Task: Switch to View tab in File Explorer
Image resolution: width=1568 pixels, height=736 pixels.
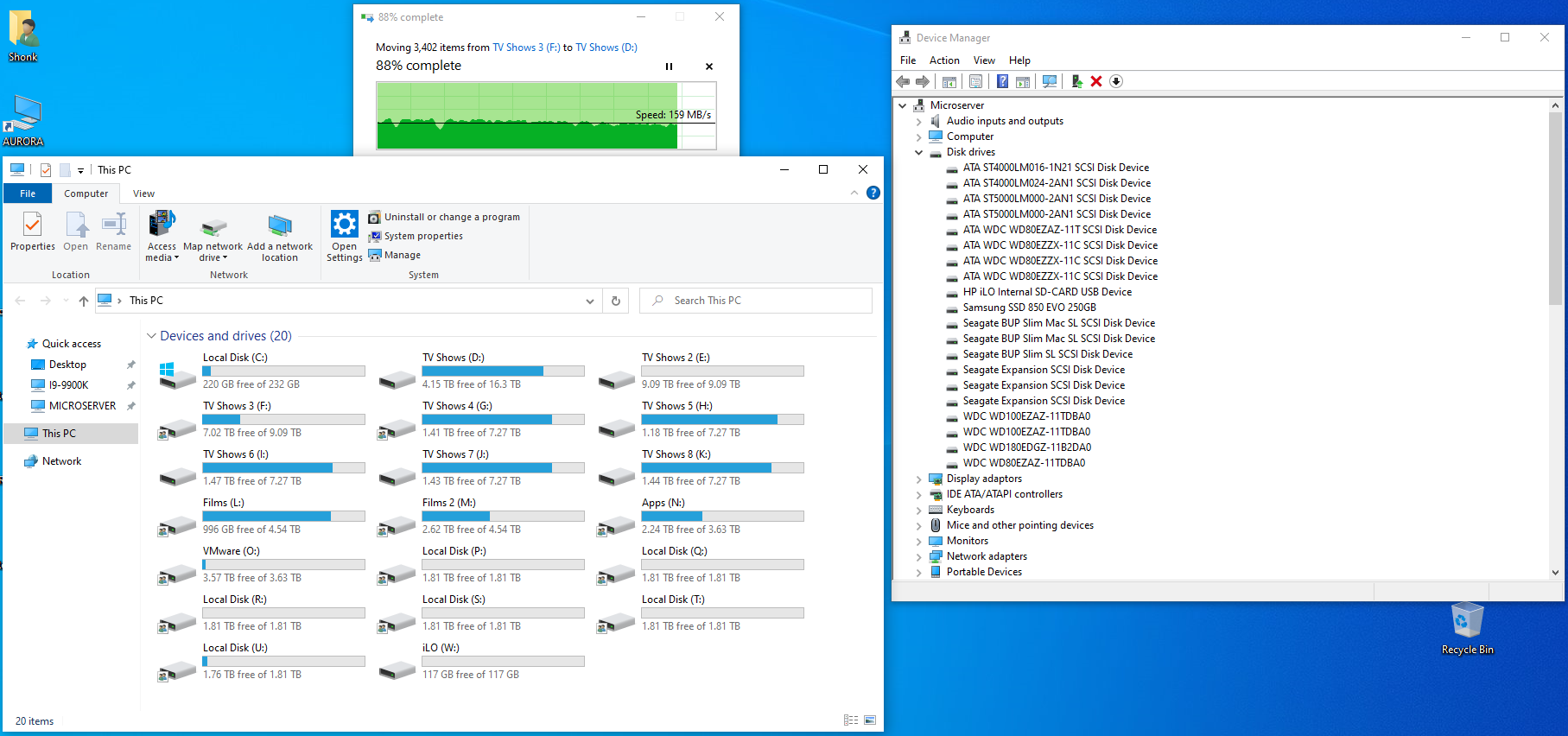Action: 143,194
